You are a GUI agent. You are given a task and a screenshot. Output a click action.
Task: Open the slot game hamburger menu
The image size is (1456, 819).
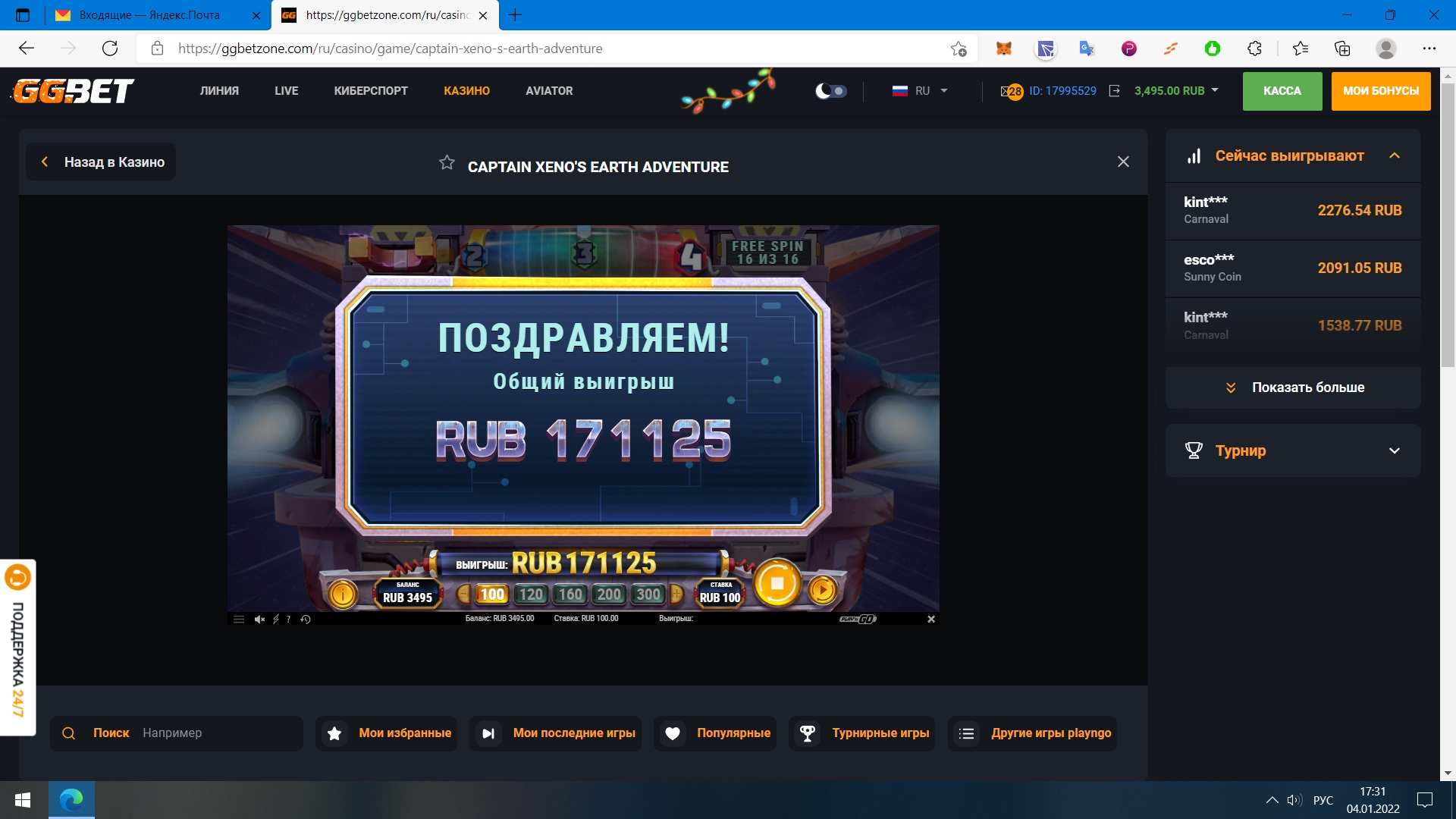pyautogui.click(x=239, y=620)
